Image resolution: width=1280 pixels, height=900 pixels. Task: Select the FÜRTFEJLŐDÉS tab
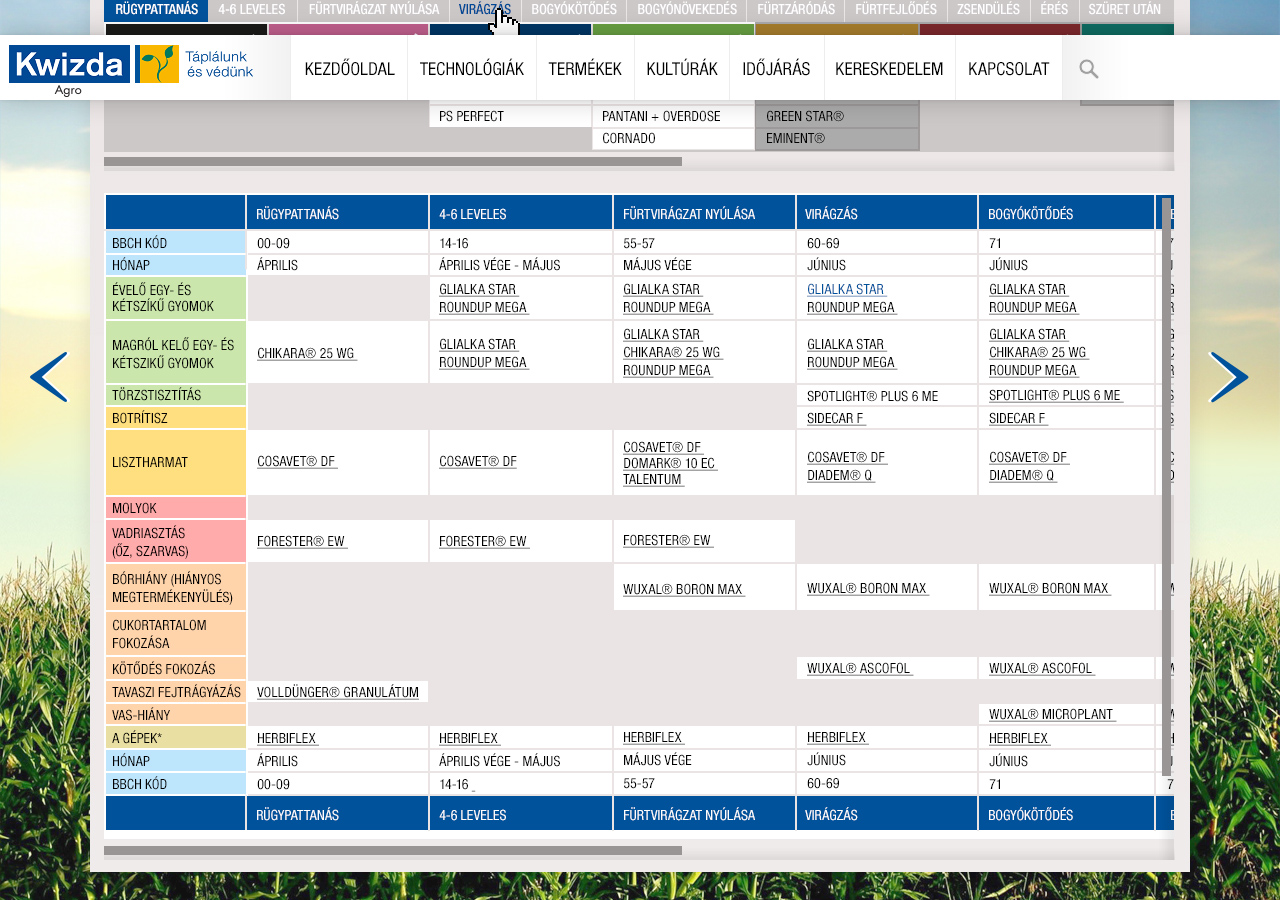coord(896,10)
